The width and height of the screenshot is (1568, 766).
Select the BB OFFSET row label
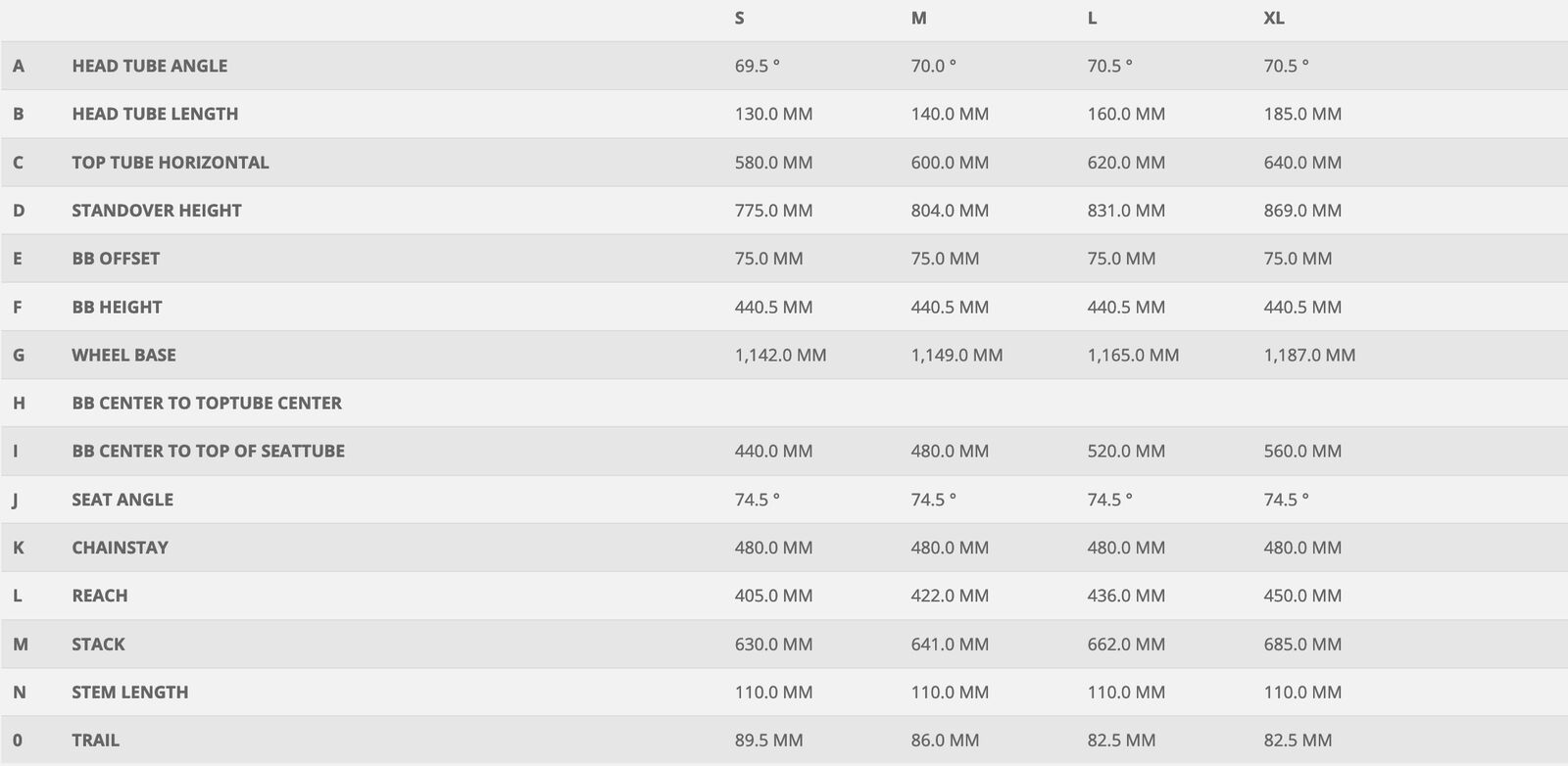pos(116,259)
